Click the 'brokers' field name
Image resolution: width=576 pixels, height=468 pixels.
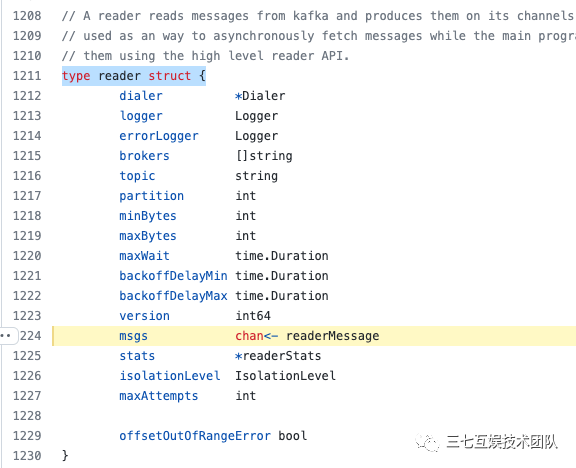tap(144, 156)
